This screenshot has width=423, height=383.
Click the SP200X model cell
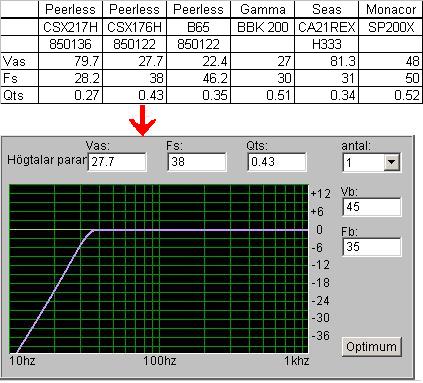[391, 27]
